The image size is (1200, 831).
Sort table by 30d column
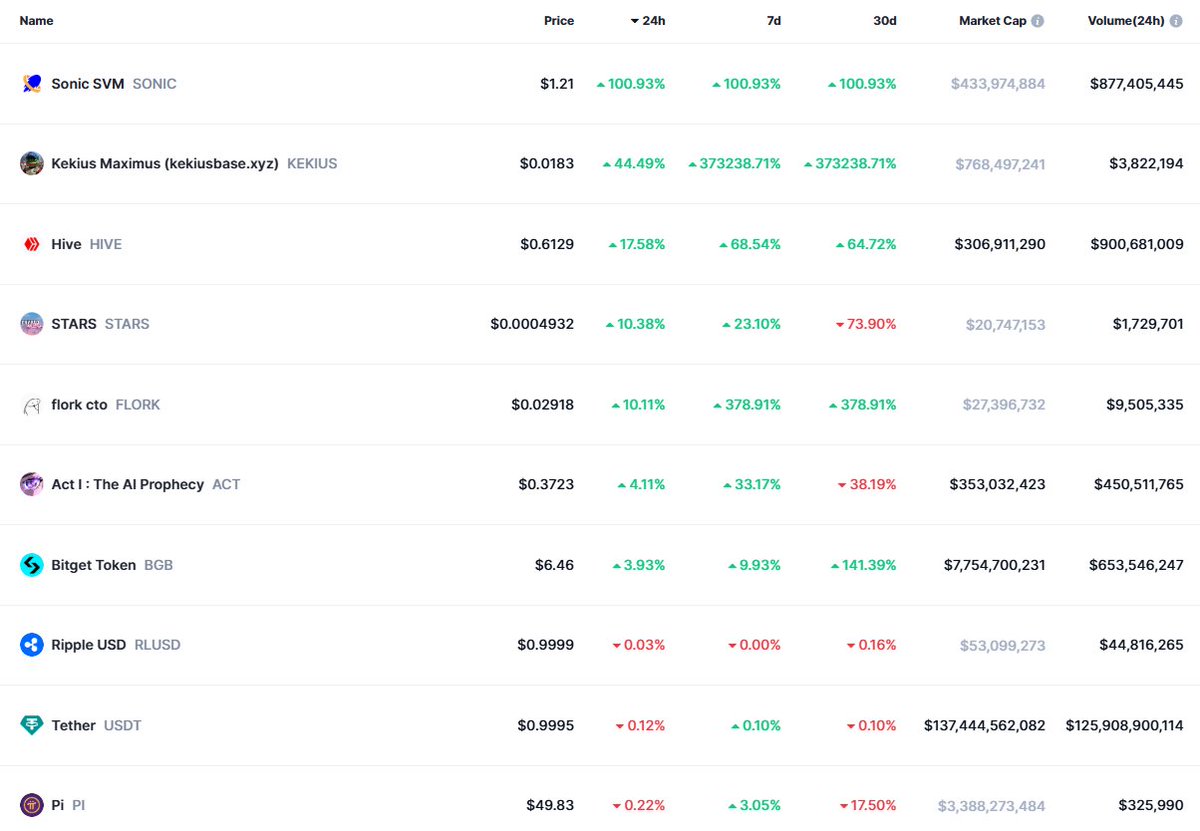click(885, 21)
